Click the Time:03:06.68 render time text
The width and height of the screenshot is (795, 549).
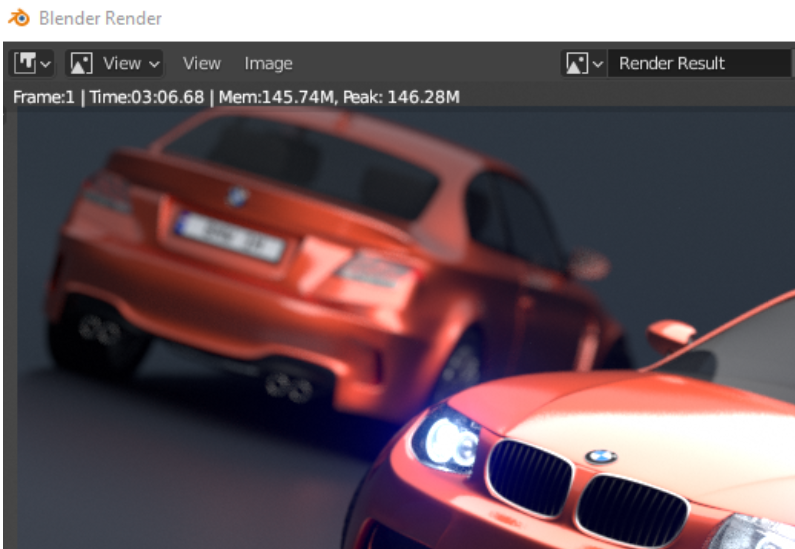[147, 97]
